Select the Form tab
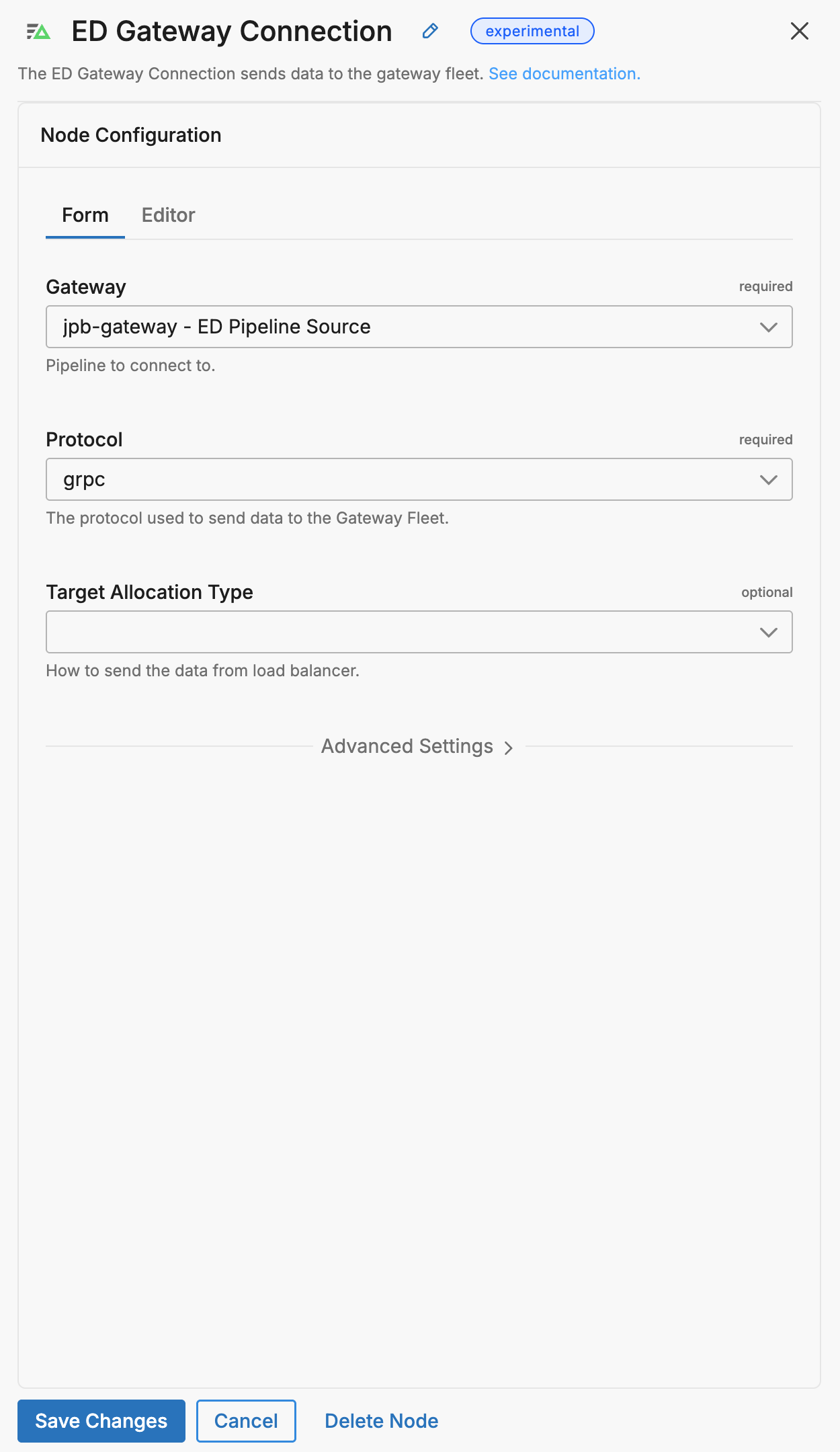 (85, 215)
